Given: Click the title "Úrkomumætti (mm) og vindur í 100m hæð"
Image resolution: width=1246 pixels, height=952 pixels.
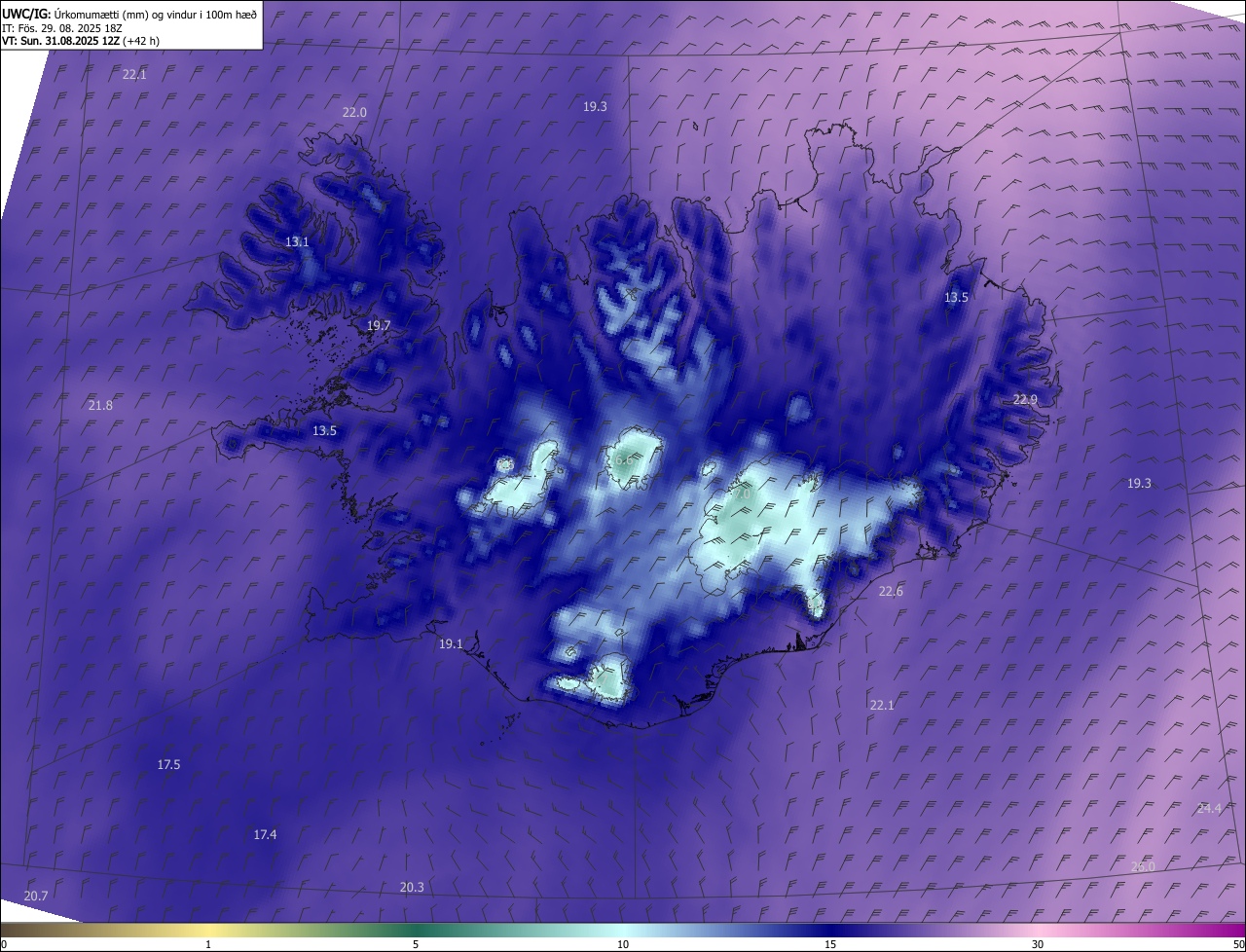Looking at the screenshot, I should [x=155, y=13].
